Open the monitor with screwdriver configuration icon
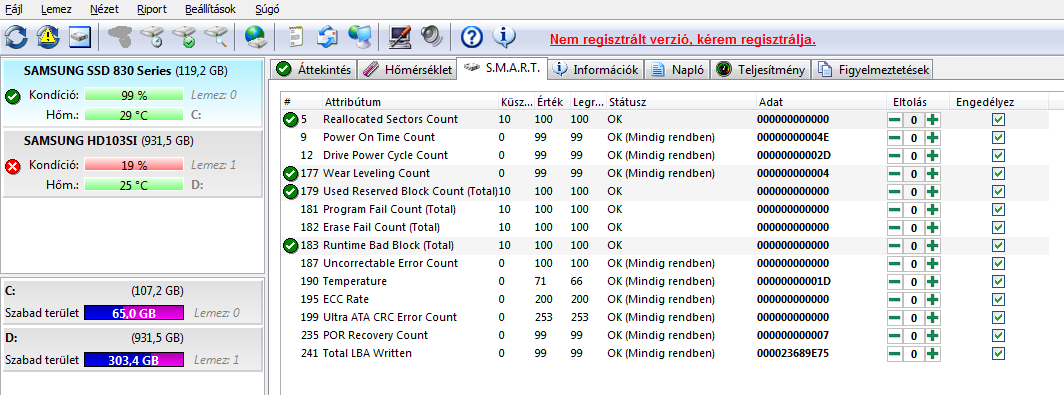The image size is (1064, 395). [400, 36]
